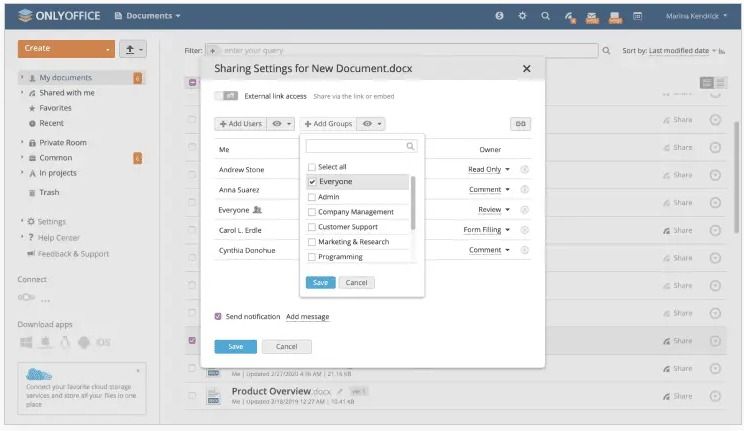Click the upload arrow button beside Create
This screenshot has height=431, width=744.
[133, 49]
